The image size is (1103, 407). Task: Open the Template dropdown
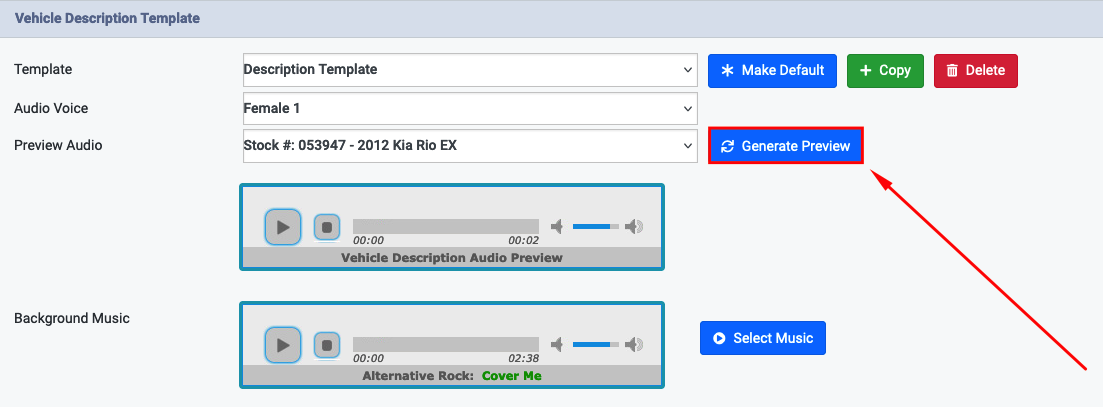[x=470, y=70]
